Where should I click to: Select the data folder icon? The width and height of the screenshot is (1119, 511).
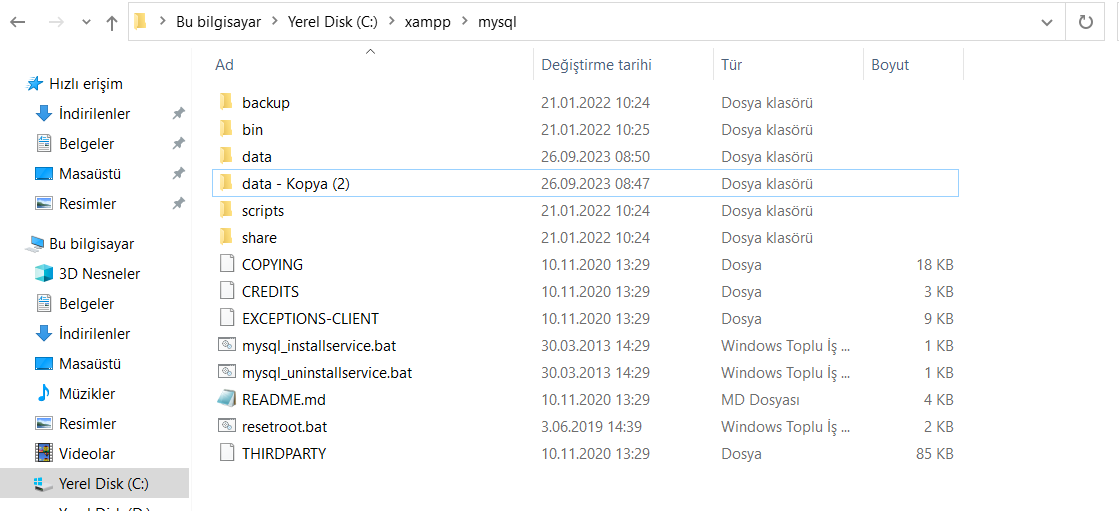point(226,156)
